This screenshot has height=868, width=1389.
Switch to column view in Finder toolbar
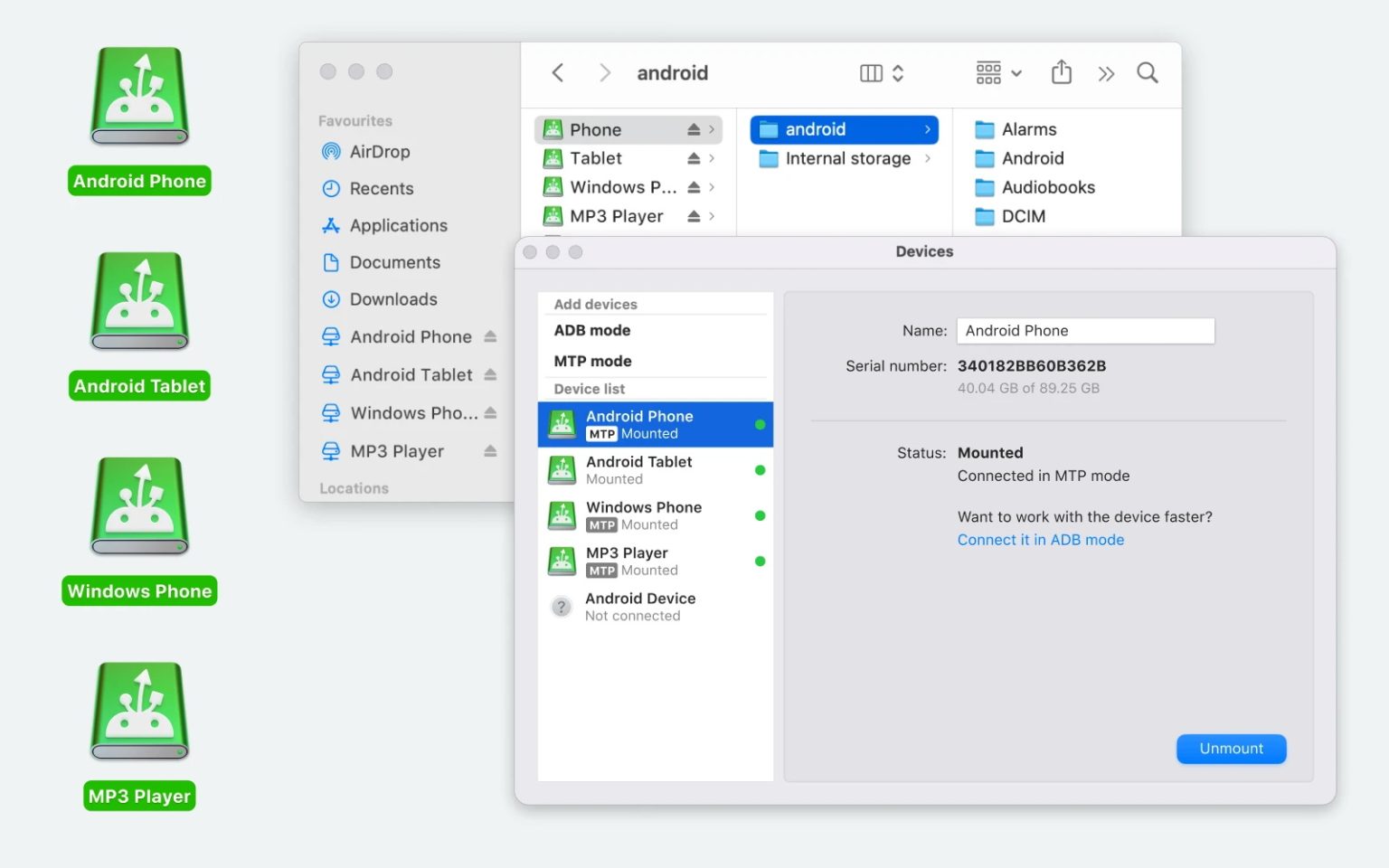point(870,72)
